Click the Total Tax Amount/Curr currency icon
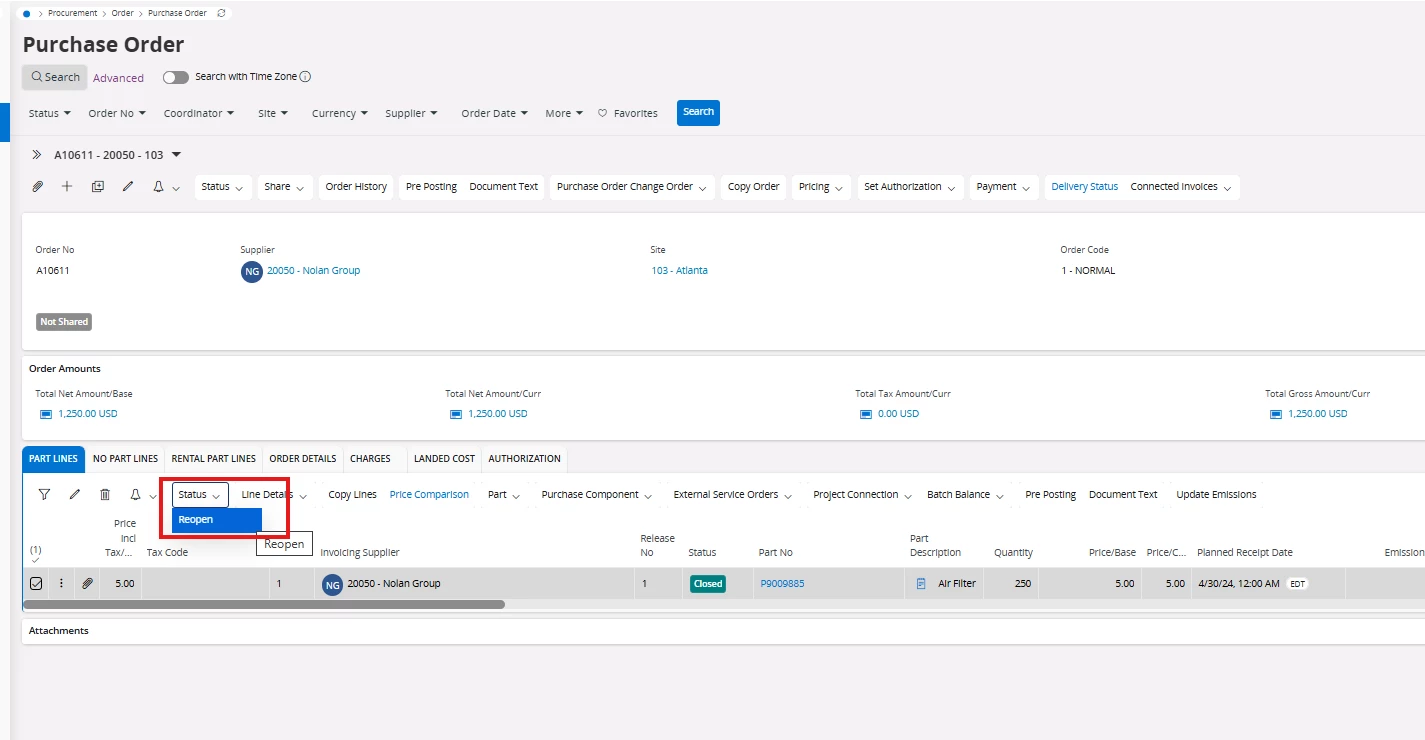This screenshot has width=1425, height=740. click(865, 414)
